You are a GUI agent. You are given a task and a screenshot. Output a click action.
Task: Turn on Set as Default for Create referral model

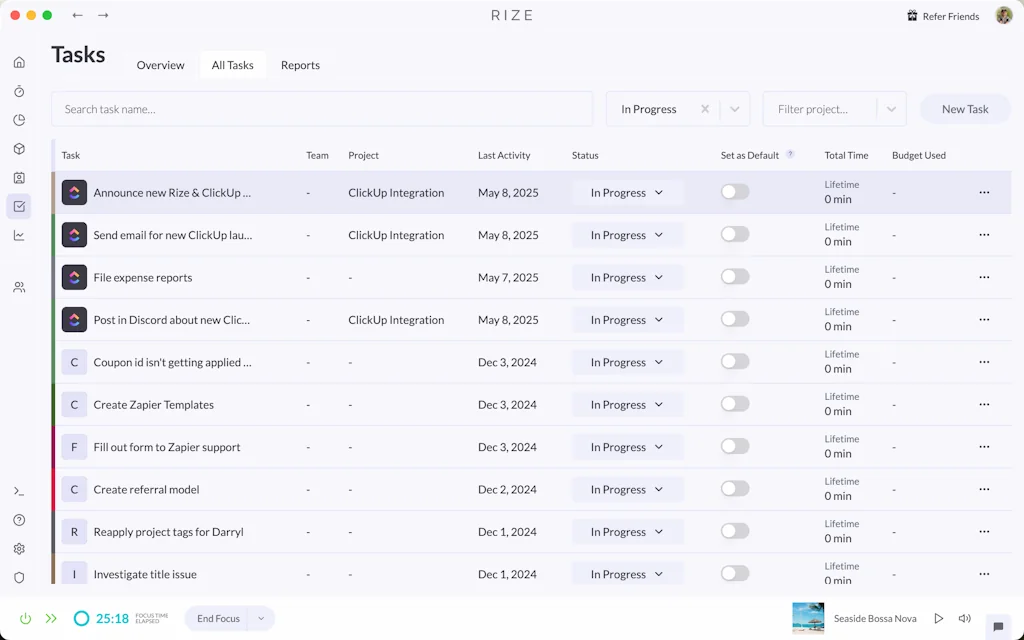coord(735,488)
